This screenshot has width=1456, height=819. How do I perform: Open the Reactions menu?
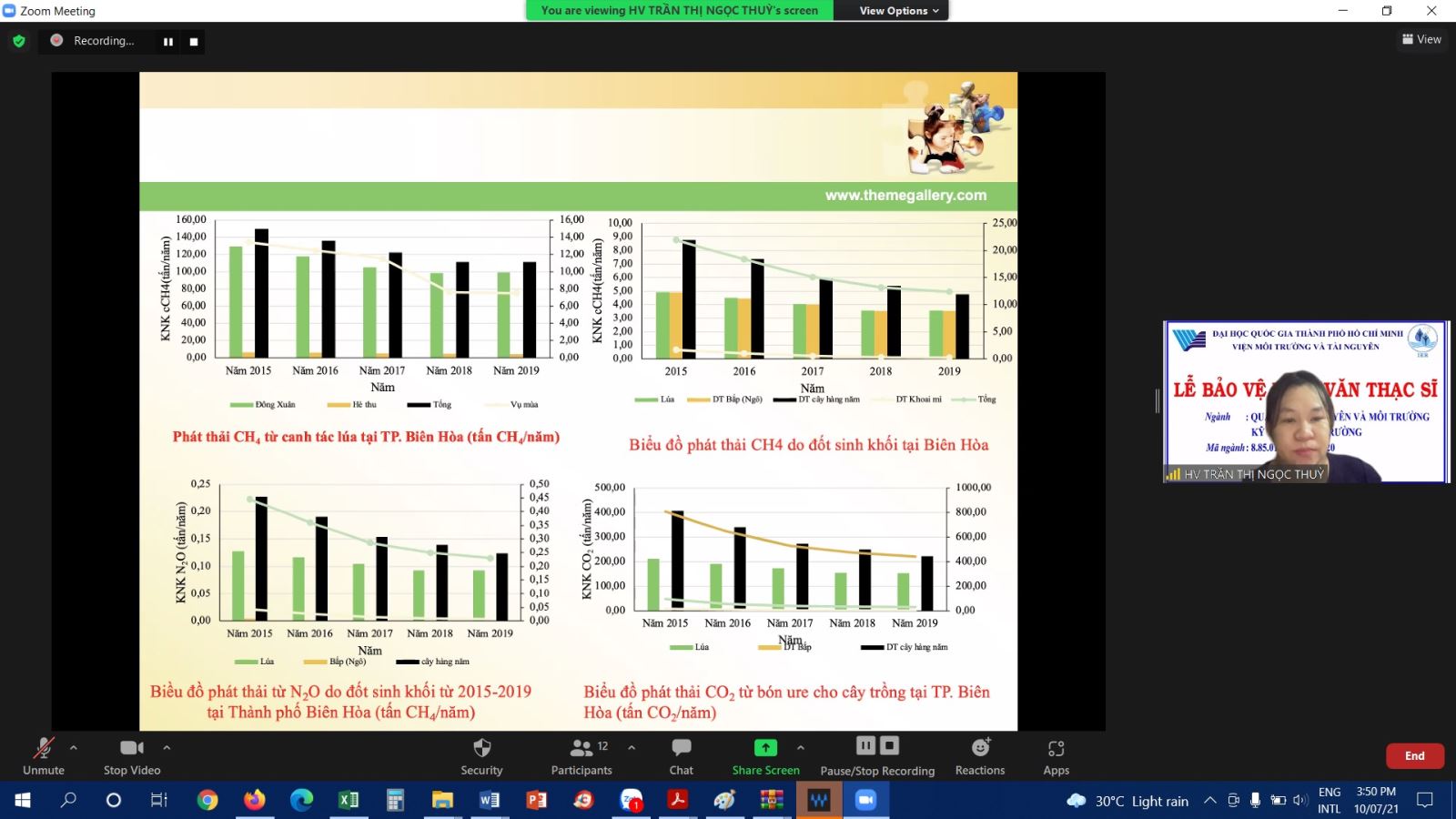click(980, 755)
